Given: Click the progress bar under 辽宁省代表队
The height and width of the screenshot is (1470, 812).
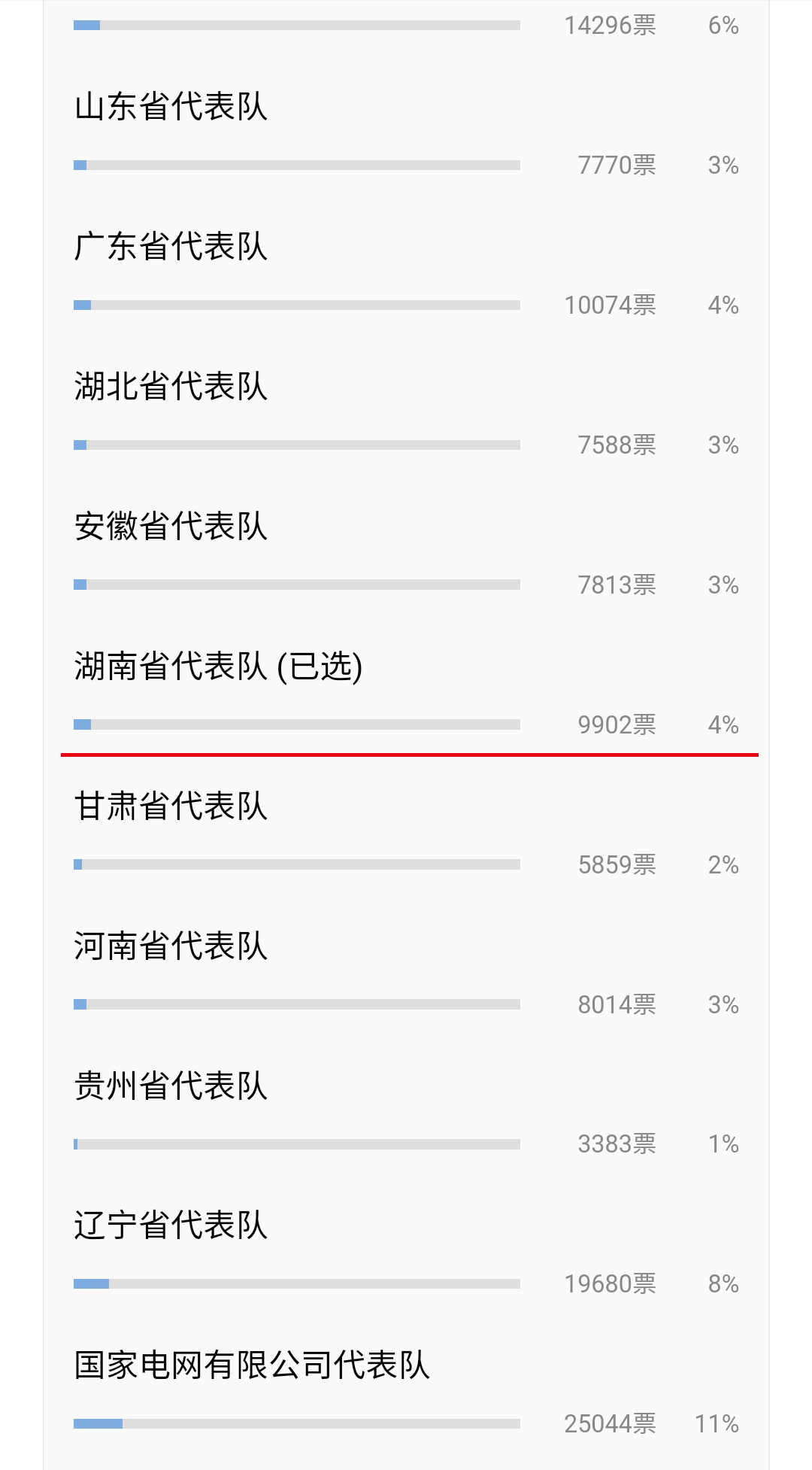Looking at the screenshot, I should coord(297,1284).
